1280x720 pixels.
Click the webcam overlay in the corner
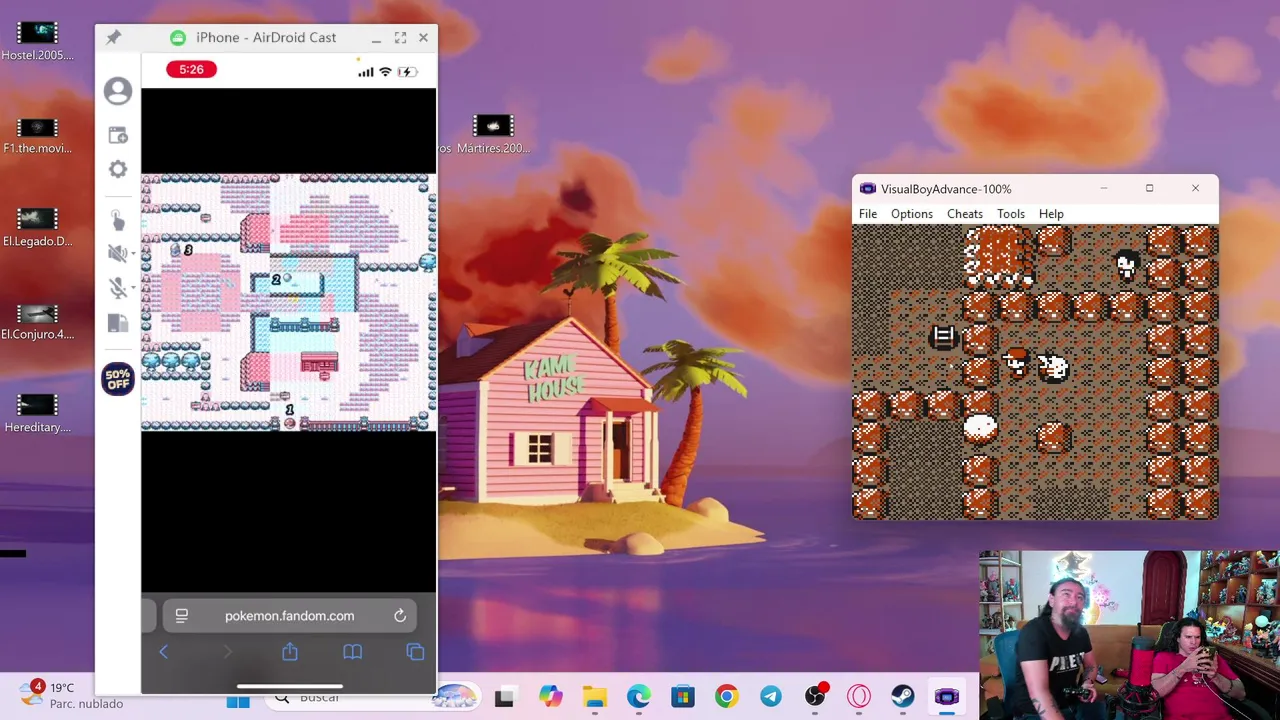[1129, 635]
